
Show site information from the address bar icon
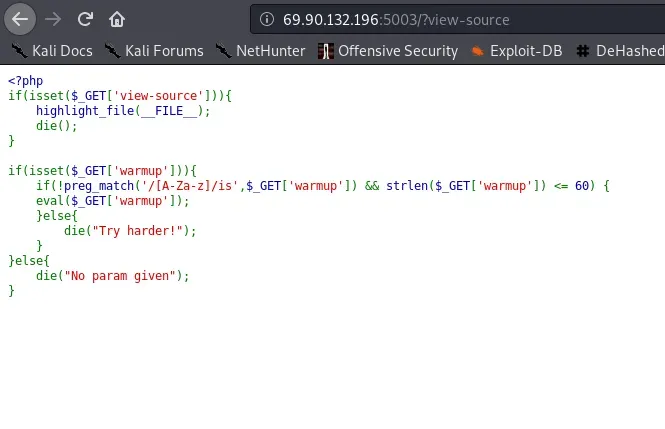(x=265, y=19)
